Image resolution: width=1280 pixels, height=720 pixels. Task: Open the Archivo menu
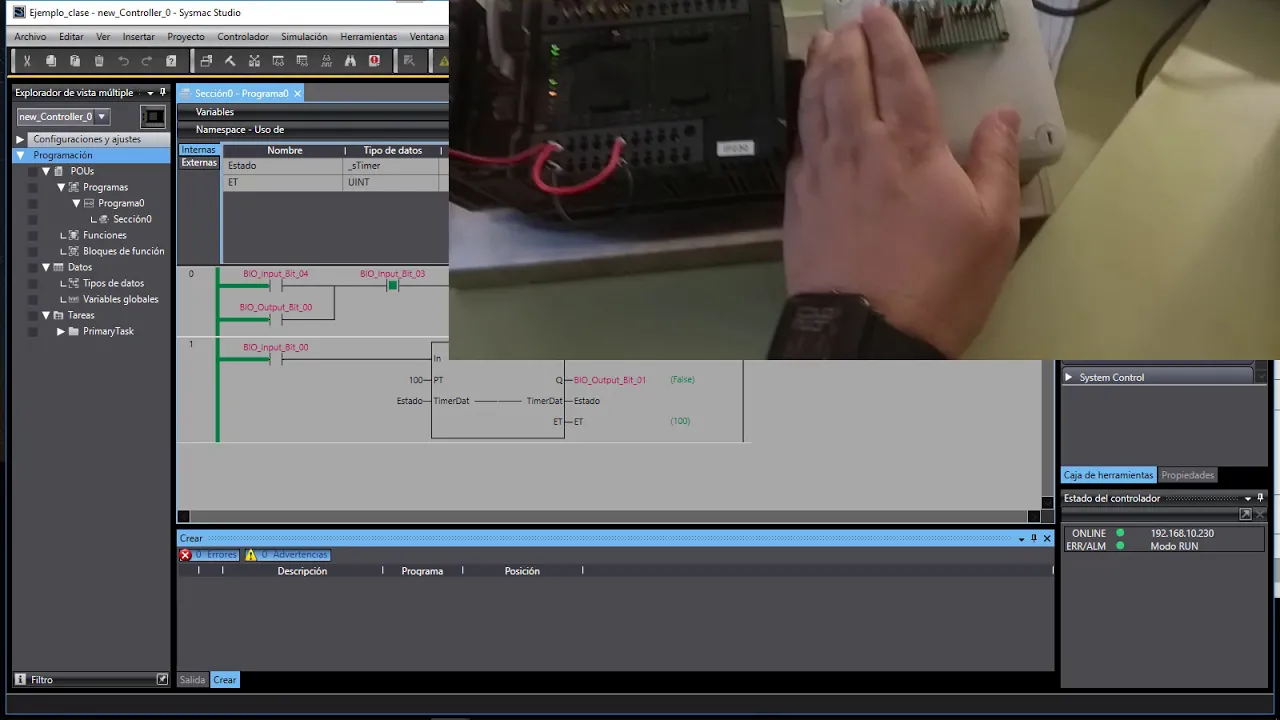(30, 36)
